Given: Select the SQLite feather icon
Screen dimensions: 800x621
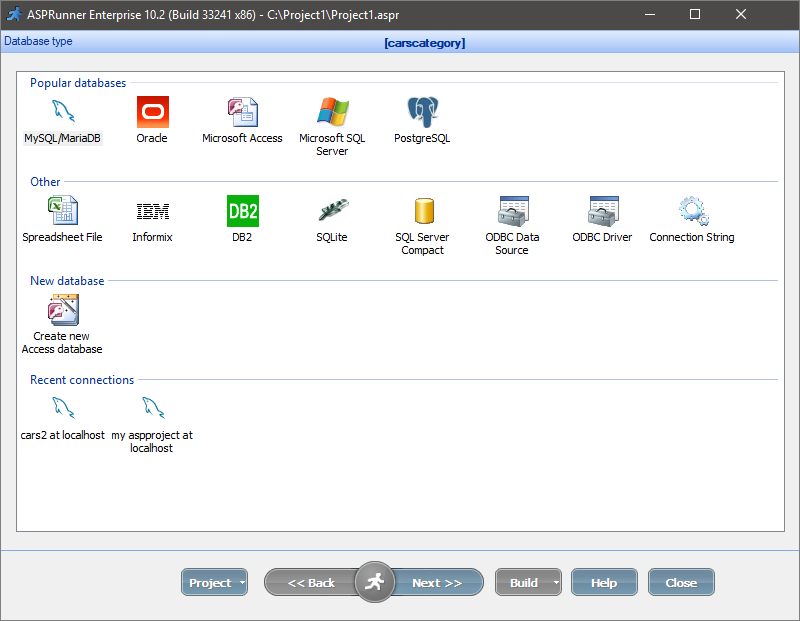Looking at the screenshot, I should (333, 210).
